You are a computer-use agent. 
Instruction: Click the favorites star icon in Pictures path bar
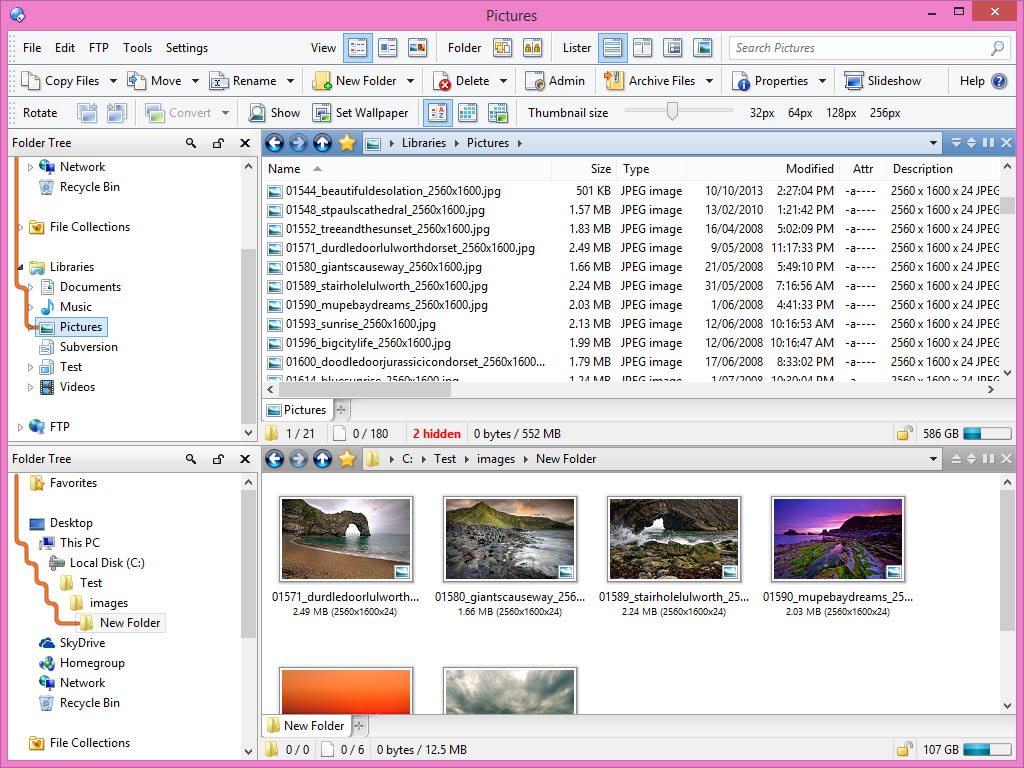coord(347,143)
